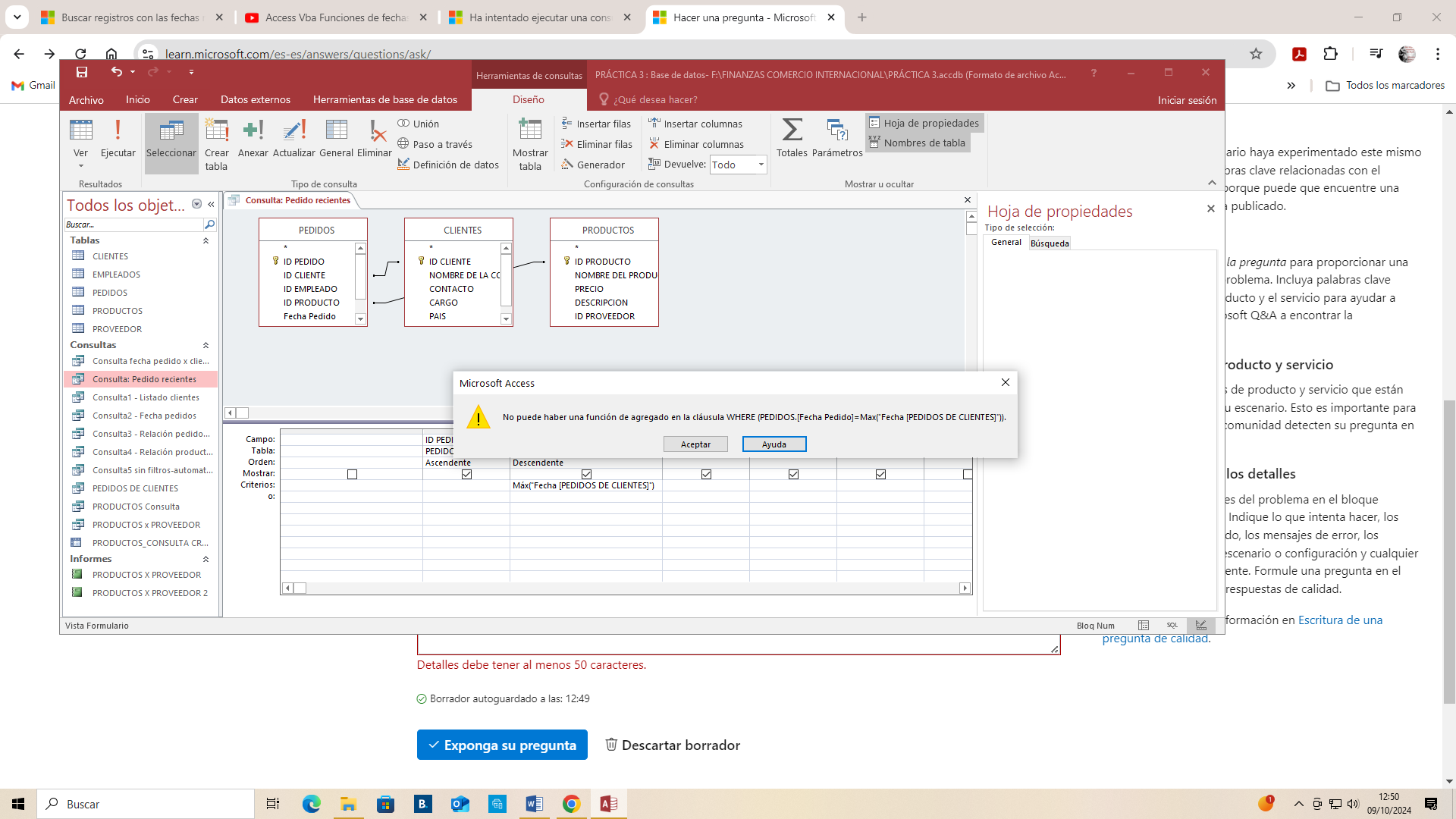Open the Generador expression builder
This screenshot has width=1456, height=819.
(x=593, y=165)
